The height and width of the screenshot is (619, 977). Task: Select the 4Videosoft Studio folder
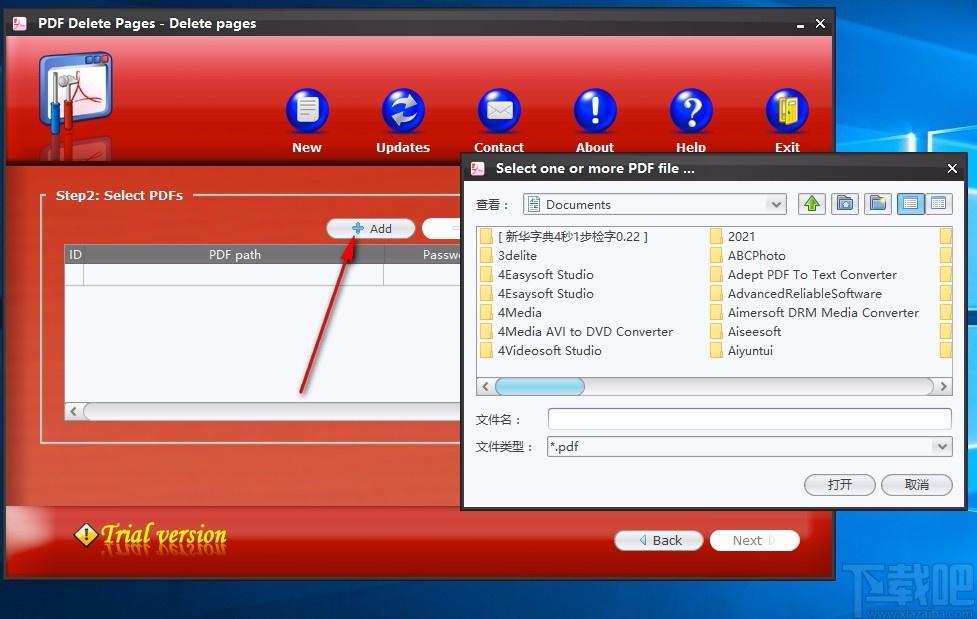541,350
